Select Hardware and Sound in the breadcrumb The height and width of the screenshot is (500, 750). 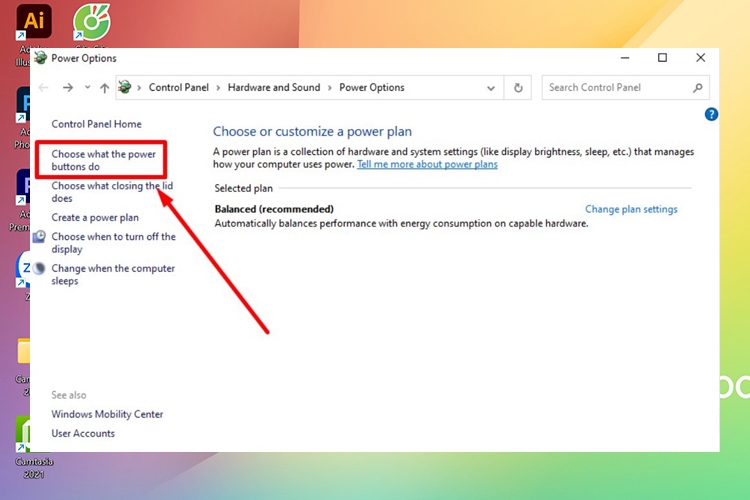[274, 88]
